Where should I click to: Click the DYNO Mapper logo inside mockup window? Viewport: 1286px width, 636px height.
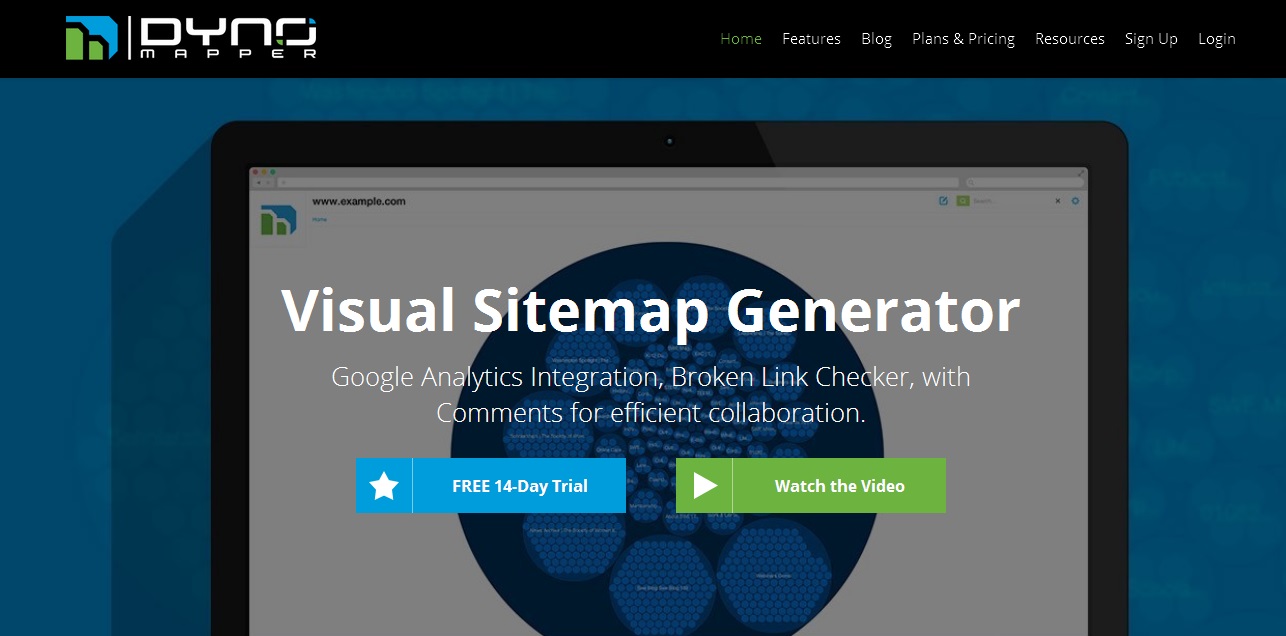(x=280, y=220)
